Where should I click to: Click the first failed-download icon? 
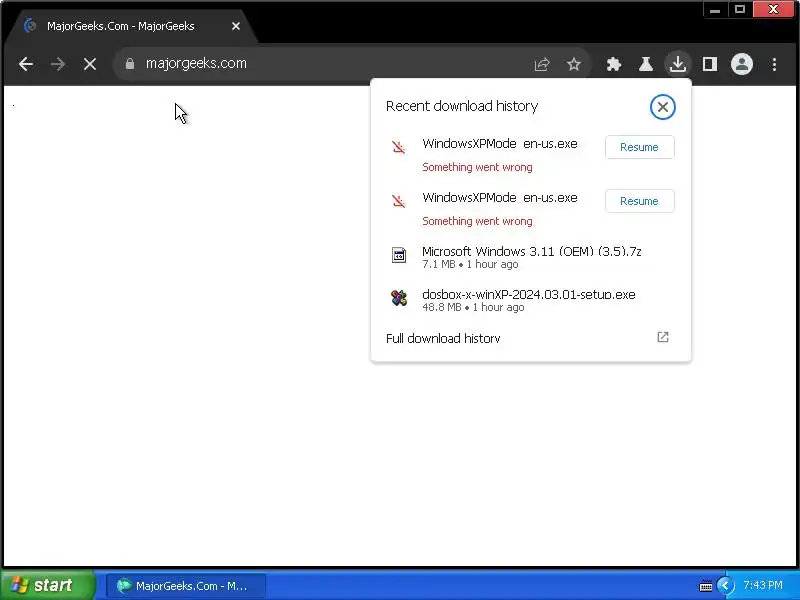(398, 147)
